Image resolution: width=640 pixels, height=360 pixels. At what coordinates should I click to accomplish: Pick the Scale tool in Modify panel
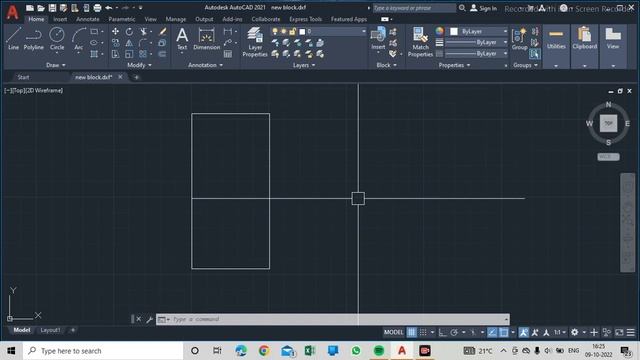(129, 54)
